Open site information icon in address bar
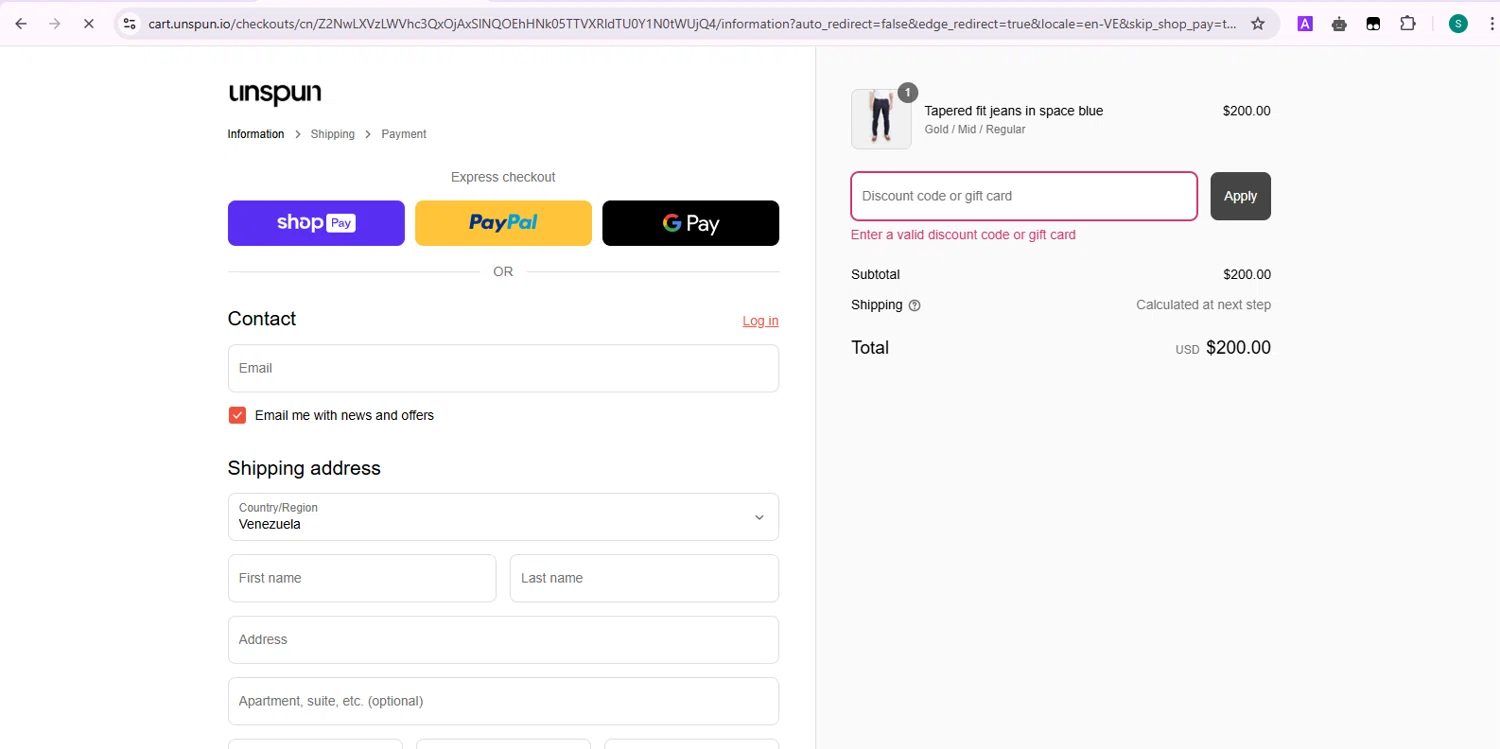 [129, 24]
